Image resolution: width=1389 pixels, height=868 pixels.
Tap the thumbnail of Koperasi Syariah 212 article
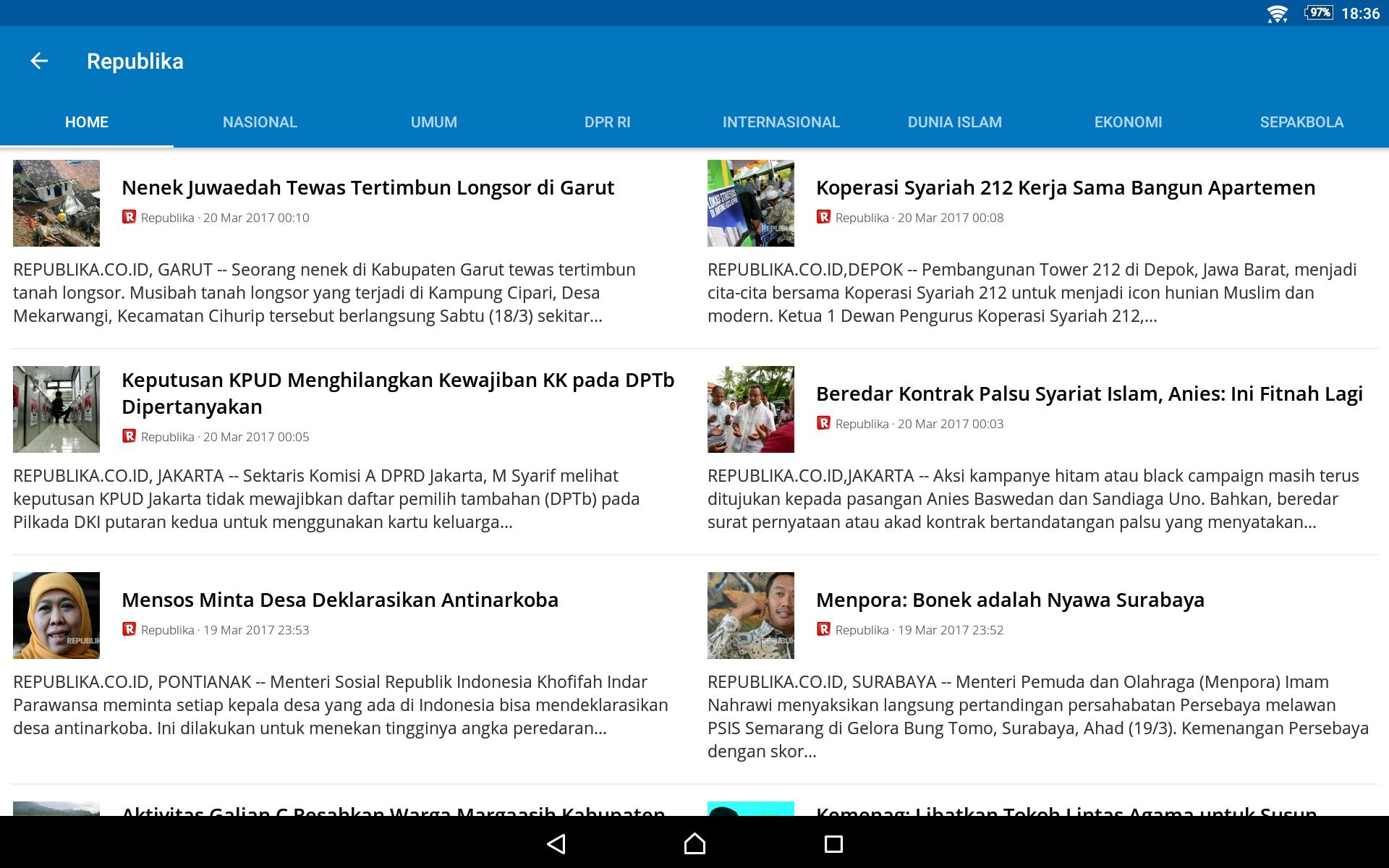coord(751,203)
